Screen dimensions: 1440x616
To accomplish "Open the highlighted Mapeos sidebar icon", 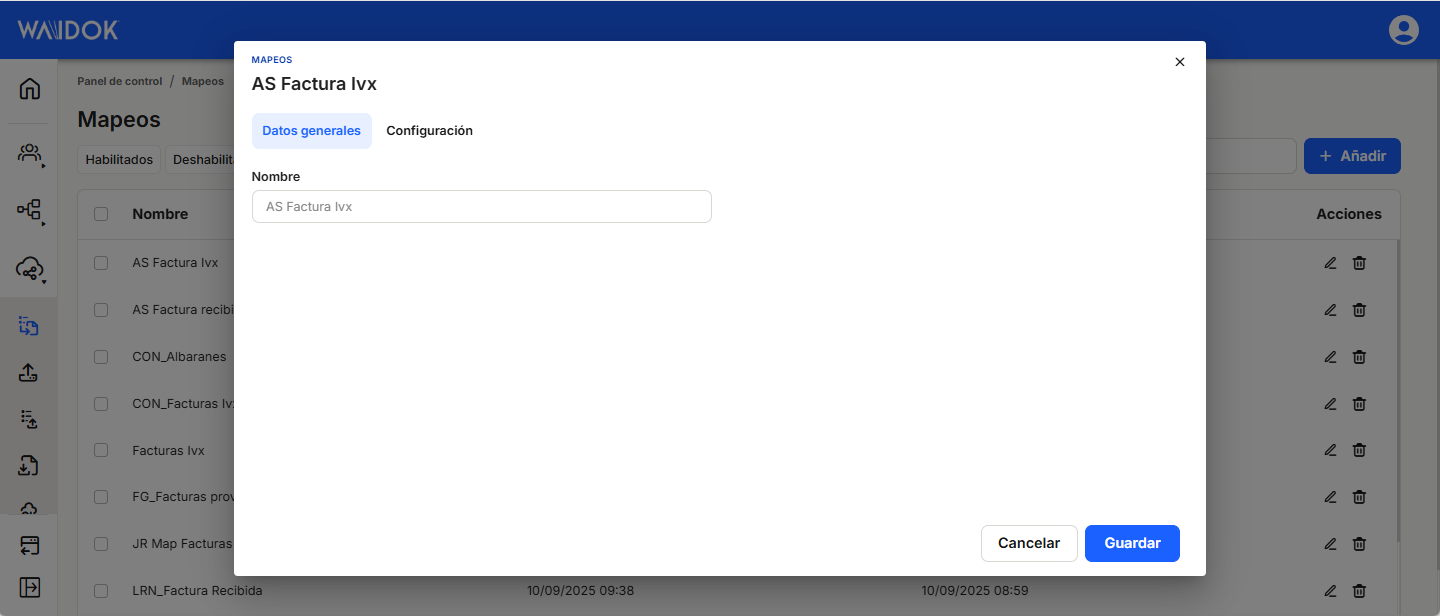I will point(29,326).
